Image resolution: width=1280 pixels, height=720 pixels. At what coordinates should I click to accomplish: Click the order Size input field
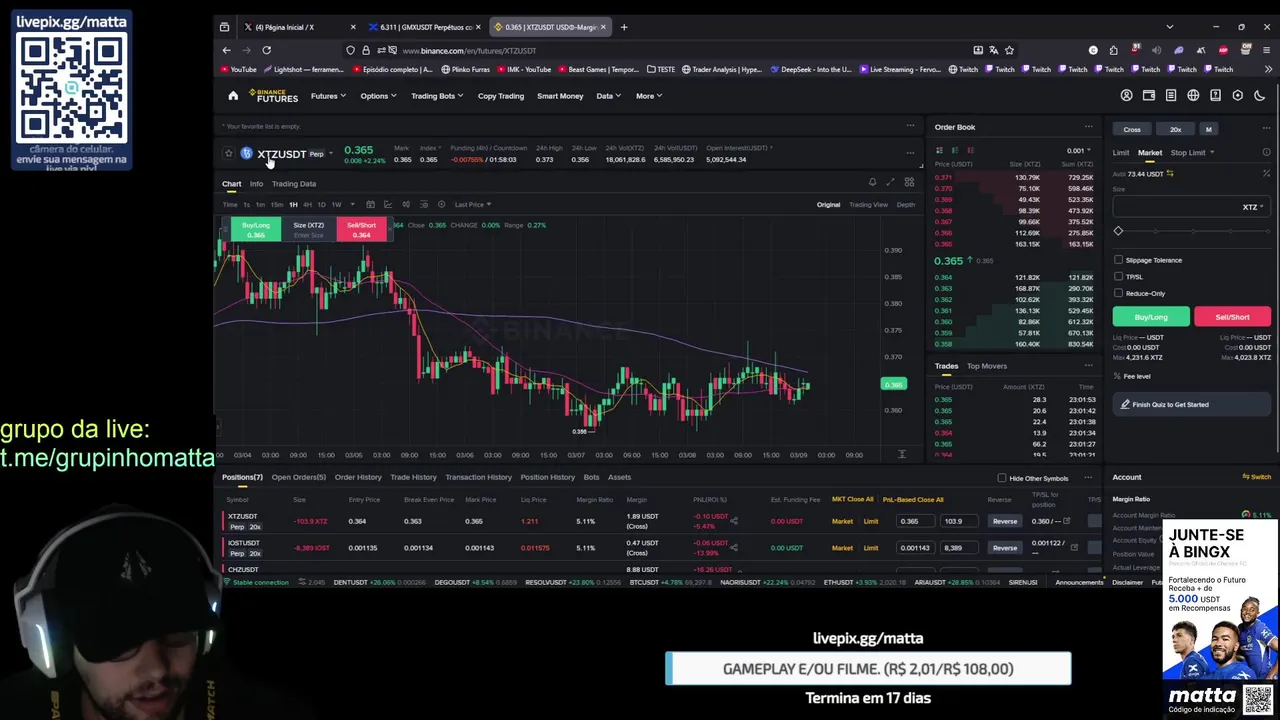1191,207
